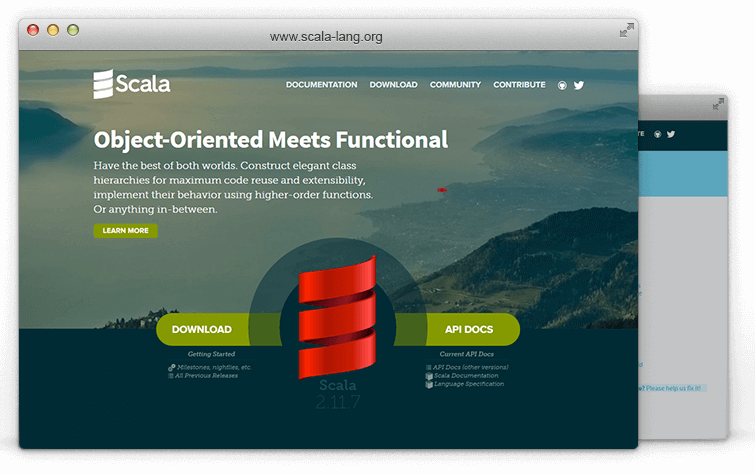Viewport: 755px width, 474px height.
Task: Click the fullscreen arrows icon in front window
Action: [626, 31]
